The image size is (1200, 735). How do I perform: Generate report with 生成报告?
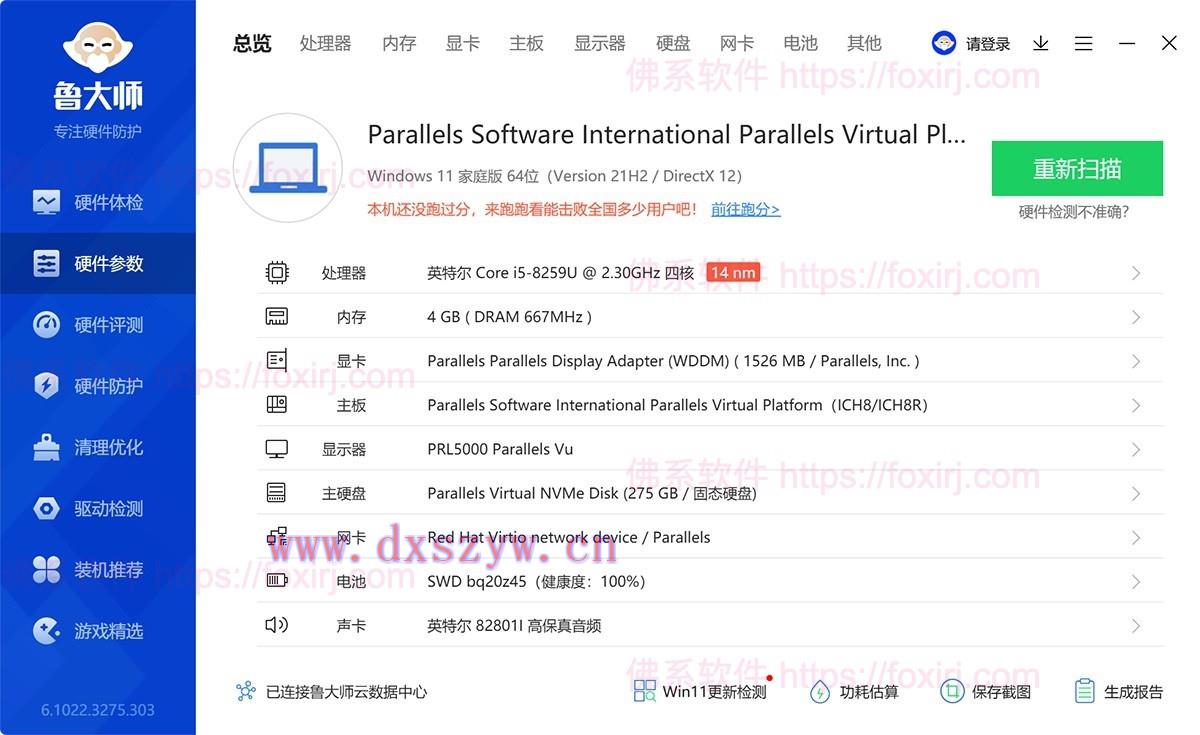point(1118,691)
